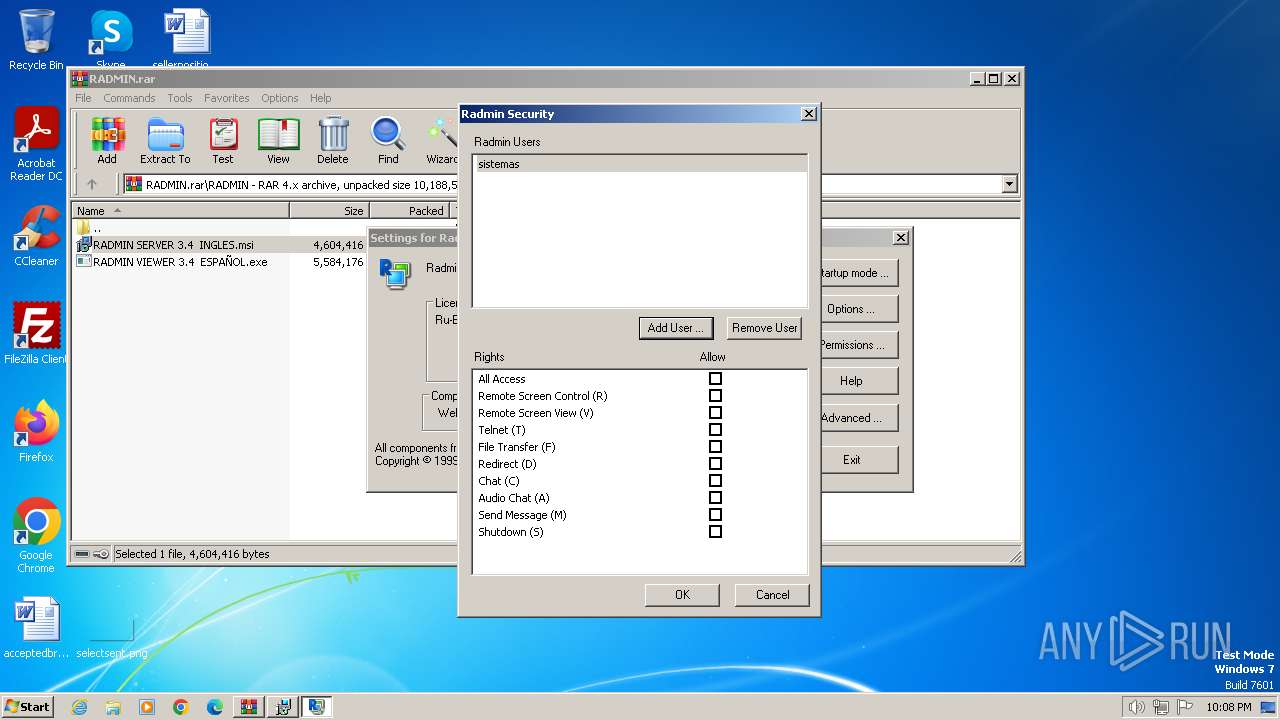Click Internet Explorer in taskbar
The image size is (1280, 720).
pos(79,707)
